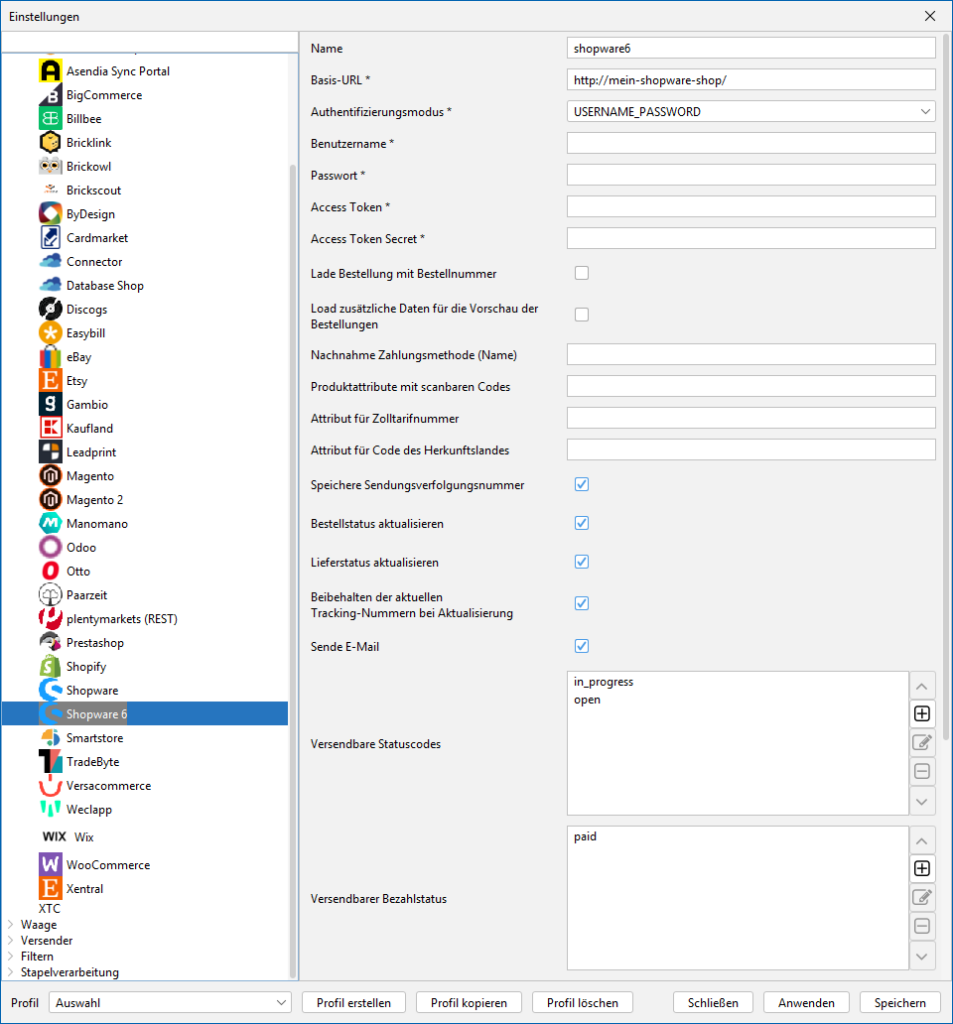953x1024 pixels.
Task: Enable Lade Bestellung mit Bestellnummer checkbox
Action: (x=581, y=273)
